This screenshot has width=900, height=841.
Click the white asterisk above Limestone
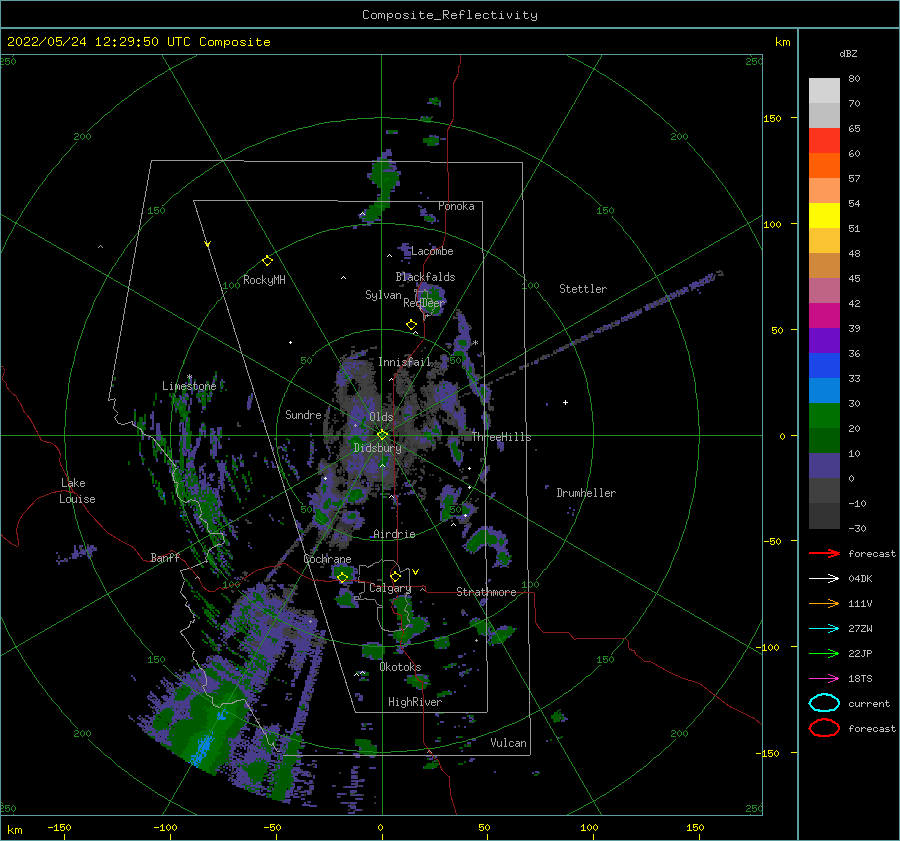[189, 377]
